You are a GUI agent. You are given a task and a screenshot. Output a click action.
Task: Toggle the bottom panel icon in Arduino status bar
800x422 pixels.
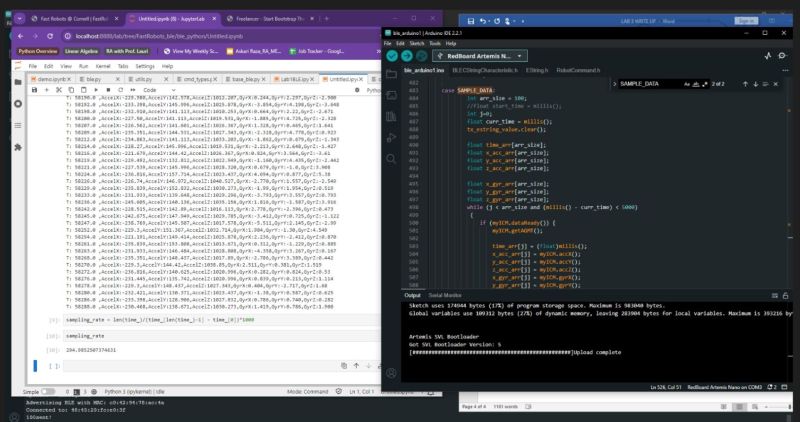pos(784,387)
